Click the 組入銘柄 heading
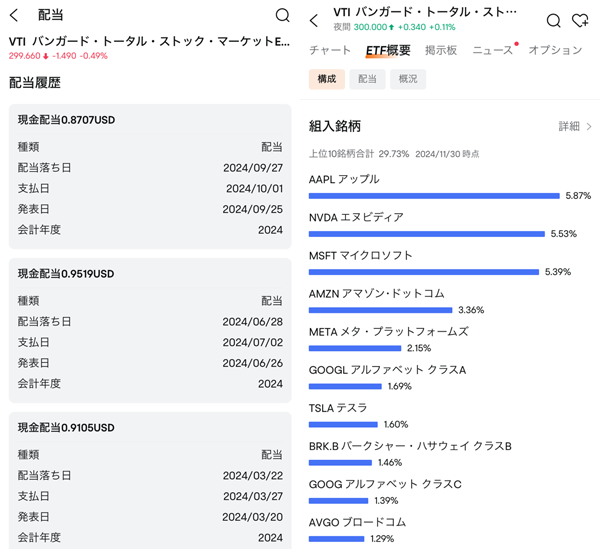The image size is (600, 555). [335, 126]
